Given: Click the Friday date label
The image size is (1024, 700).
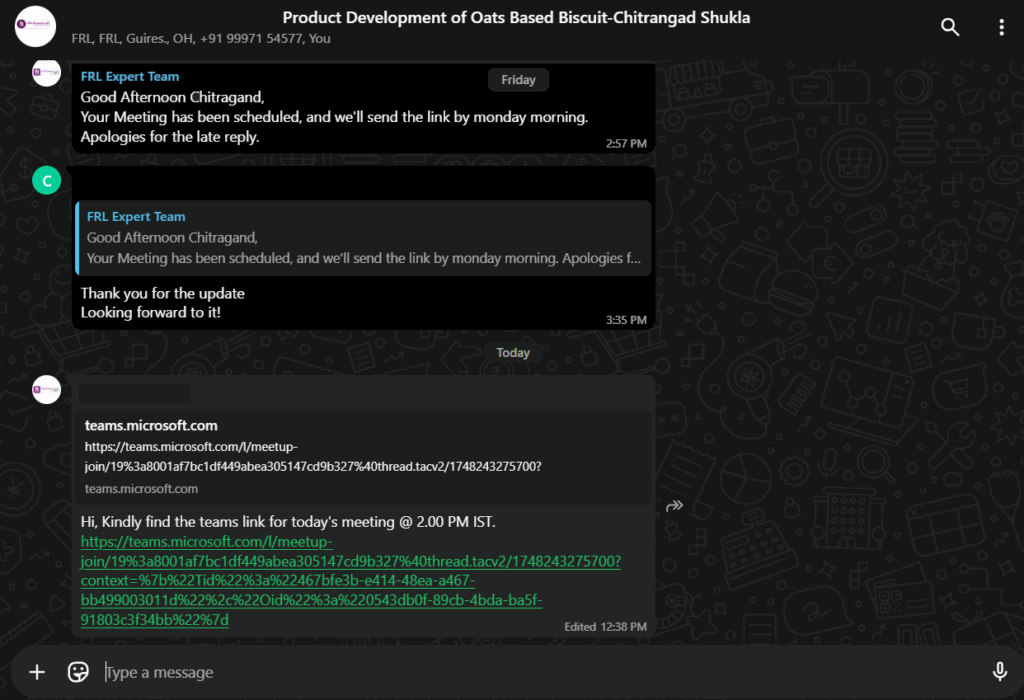Looking at the screenshot, I should pyautogui.click(x=519, y=80).
